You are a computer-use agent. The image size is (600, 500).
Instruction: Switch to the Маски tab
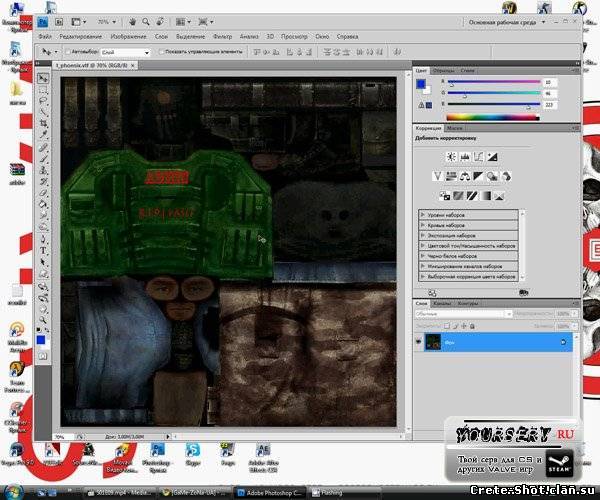454,128
